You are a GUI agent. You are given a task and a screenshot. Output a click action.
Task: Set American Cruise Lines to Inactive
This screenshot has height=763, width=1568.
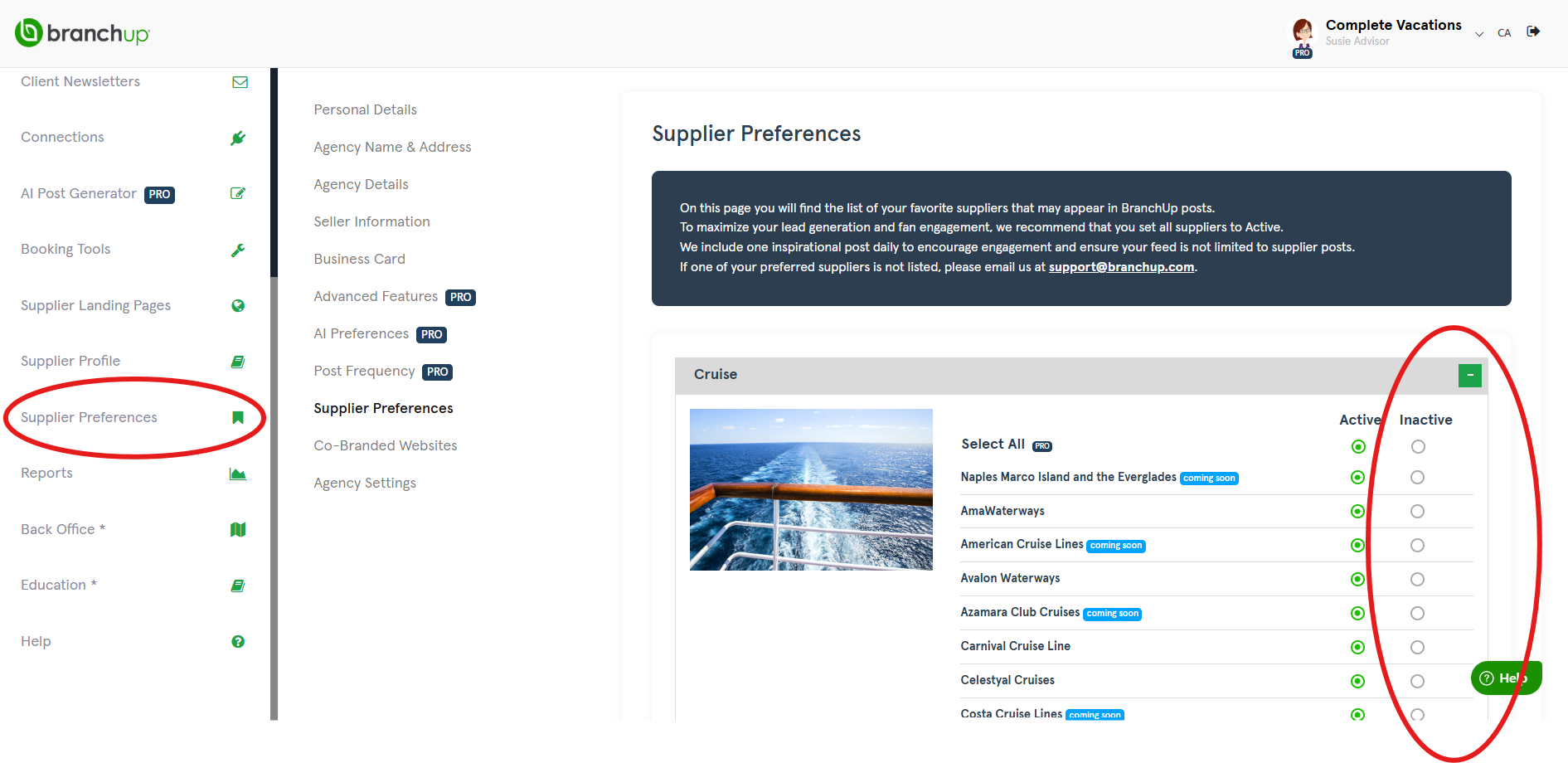(1417, 546)
